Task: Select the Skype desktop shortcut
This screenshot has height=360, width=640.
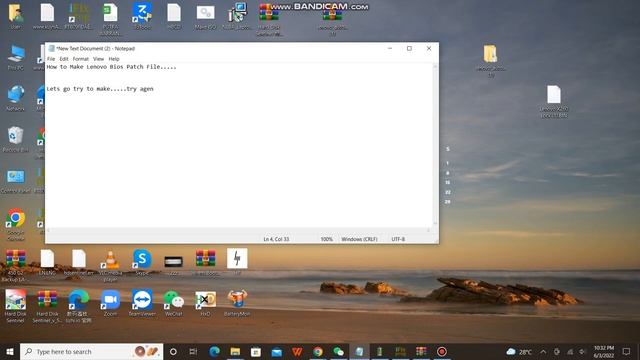Action: (x=142, y=262)
